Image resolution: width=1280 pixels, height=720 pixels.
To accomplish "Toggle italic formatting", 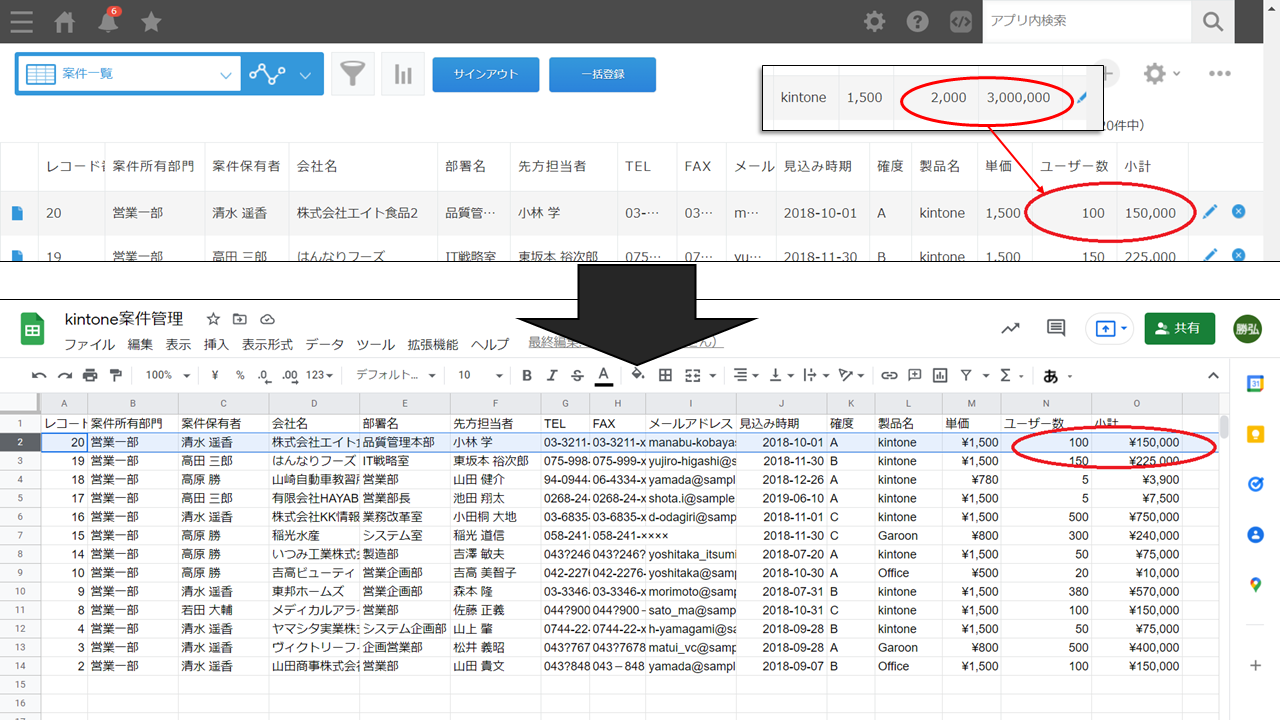I will click(552, 375).
